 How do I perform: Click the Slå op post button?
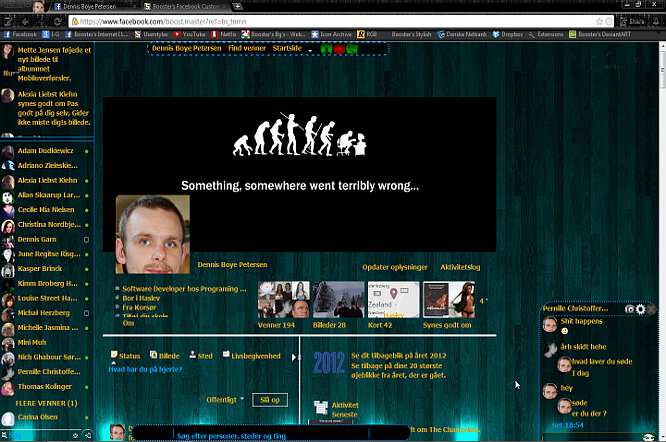click(x=270, y=400)
